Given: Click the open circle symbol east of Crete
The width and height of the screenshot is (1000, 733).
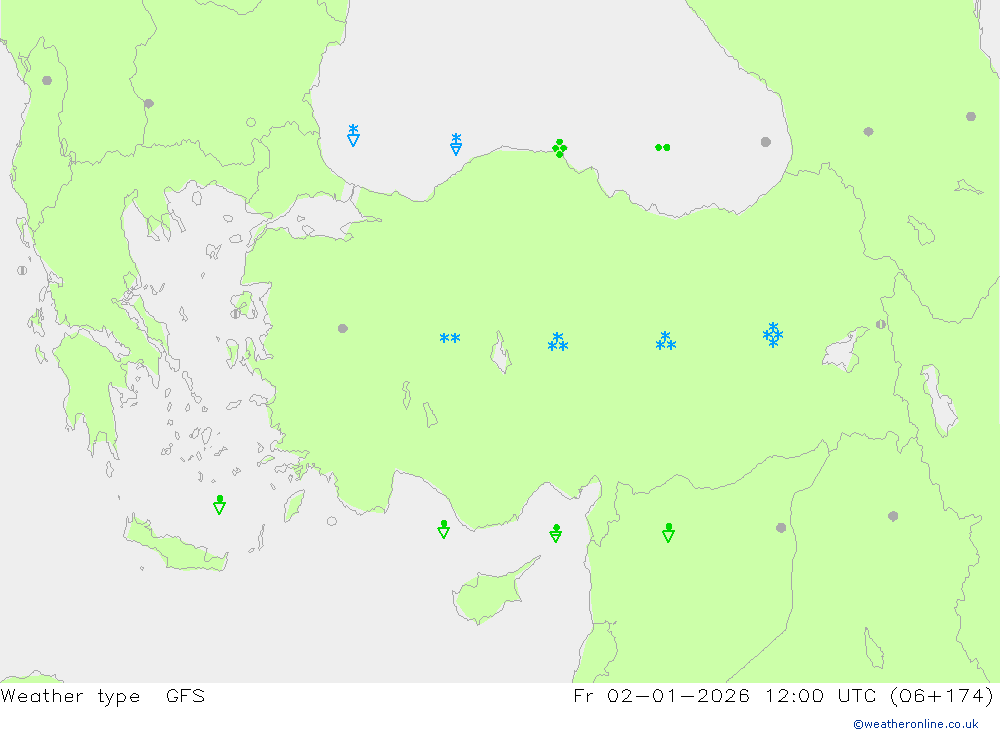Looking at the screenshot, I should 332,521.
